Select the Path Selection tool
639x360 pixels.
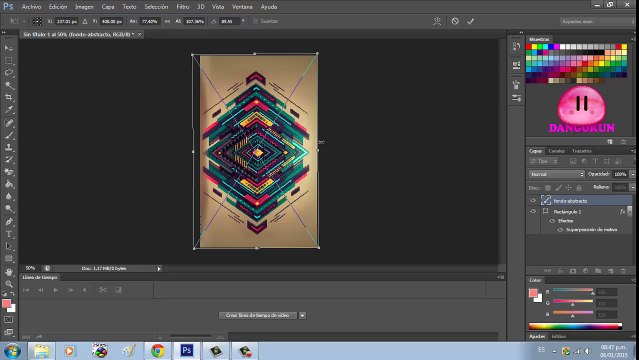point(9,246)
